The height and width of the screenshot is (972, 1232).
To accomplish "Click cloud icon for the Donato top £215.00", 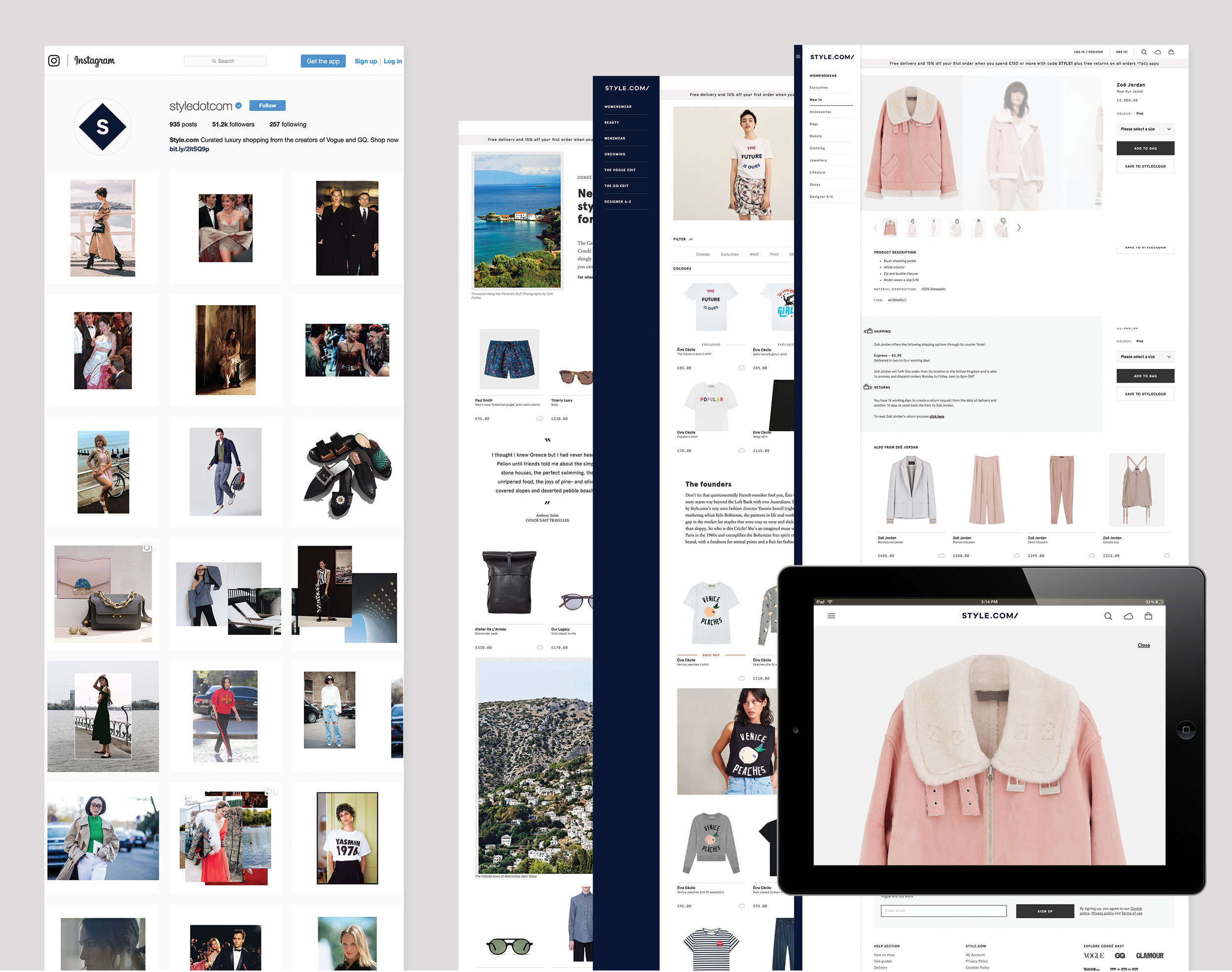I will point(1166,555).
